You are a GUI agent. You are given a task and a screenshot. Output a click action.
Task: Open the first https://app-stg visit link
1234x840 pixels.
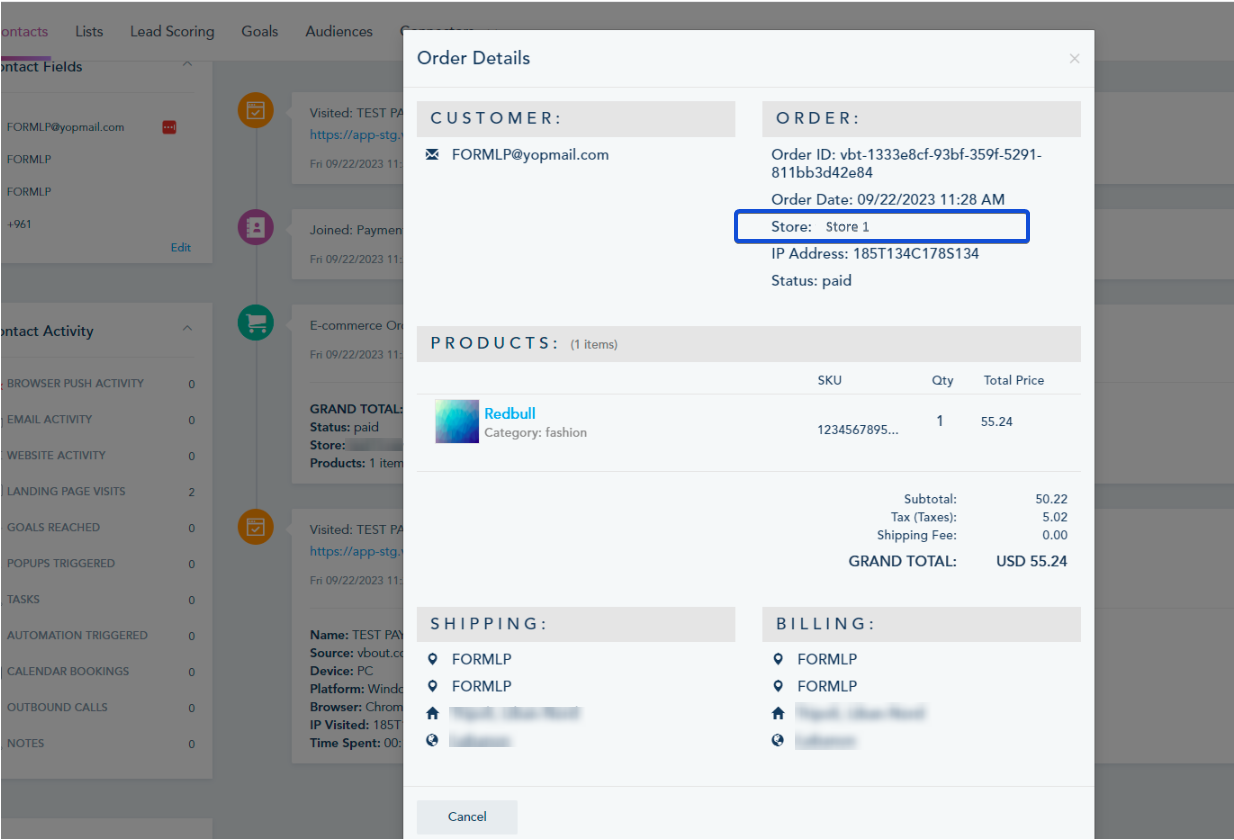point(356,134)
